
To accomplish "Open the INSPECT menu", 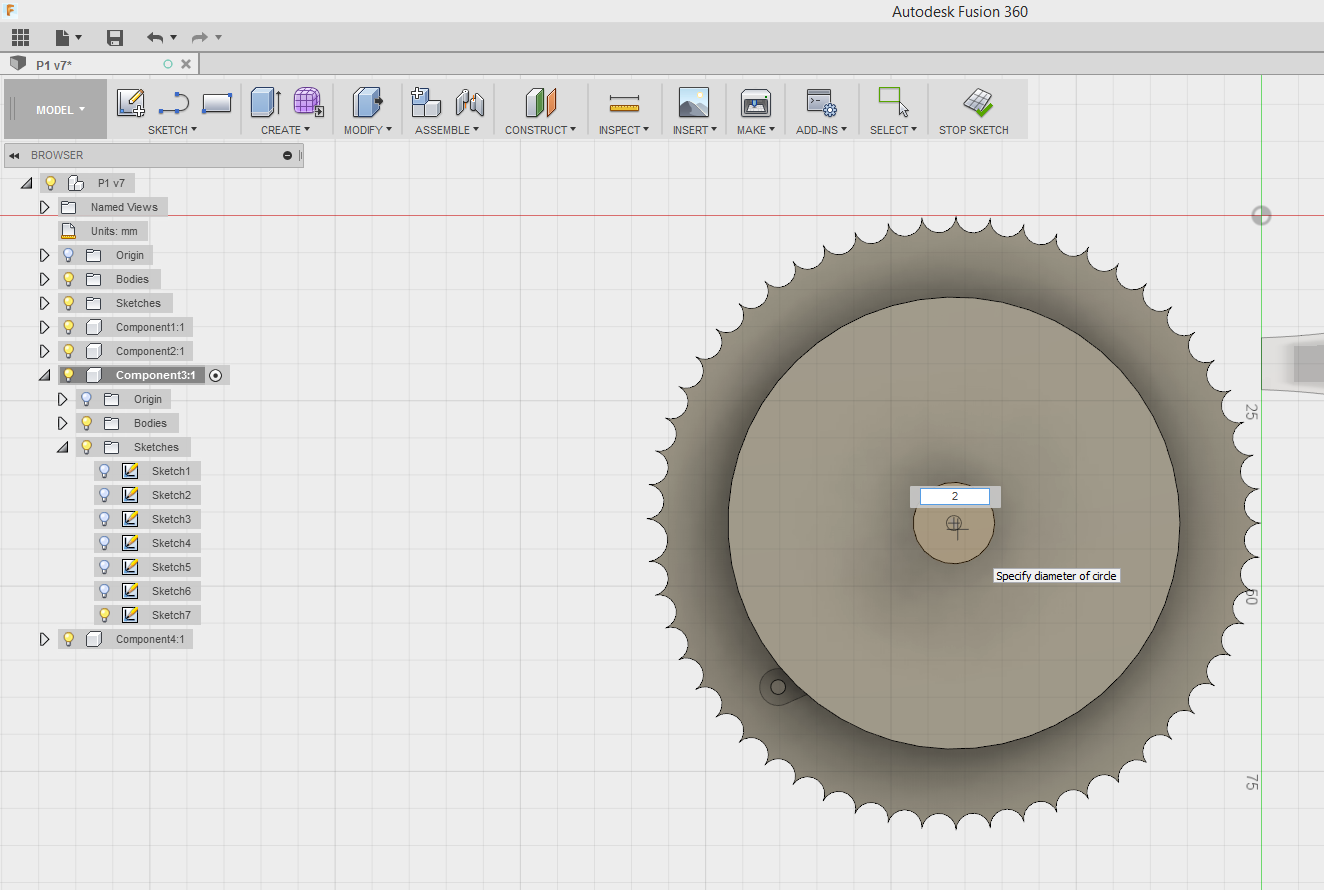I will click(624, 130).
